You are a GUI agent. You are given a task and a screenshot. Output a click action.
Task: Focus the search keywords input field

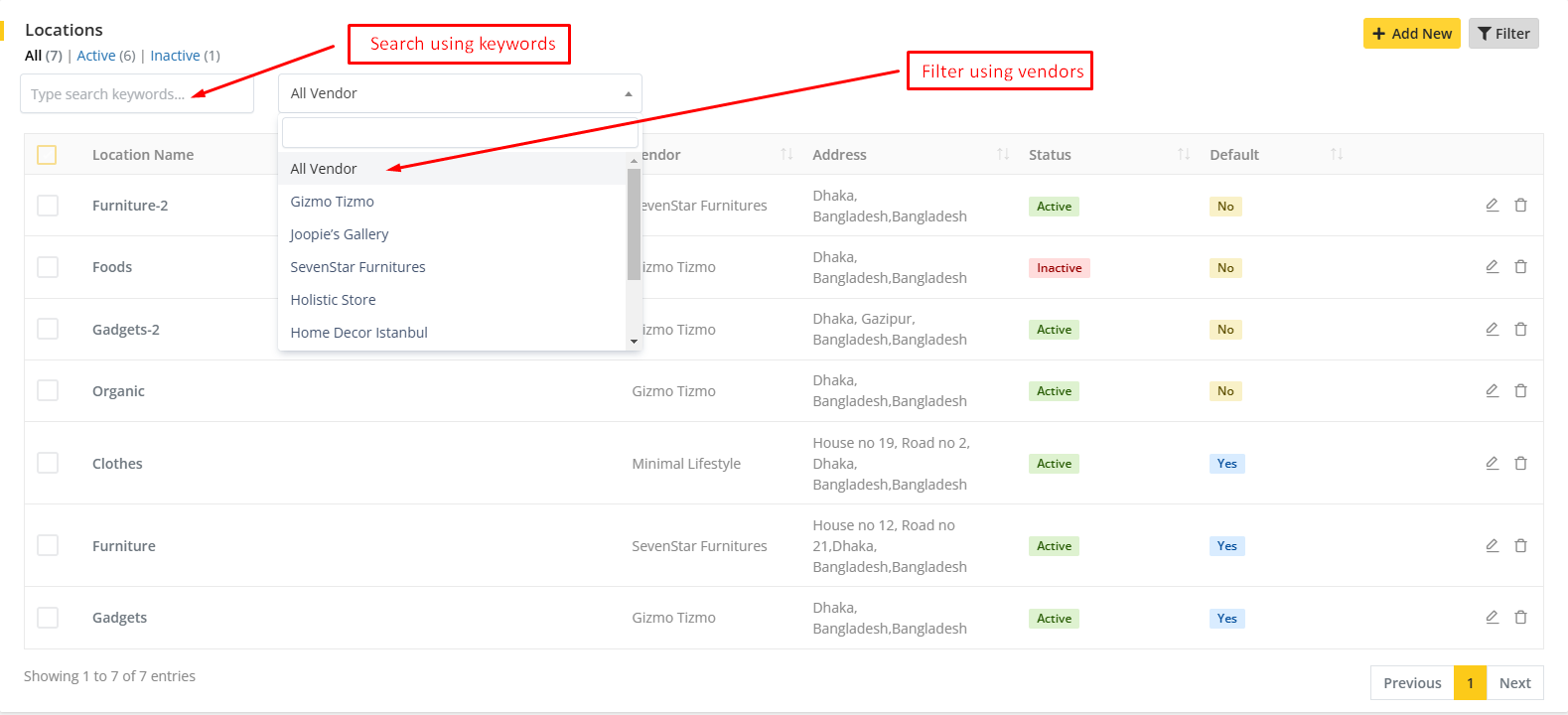point(137,94)
